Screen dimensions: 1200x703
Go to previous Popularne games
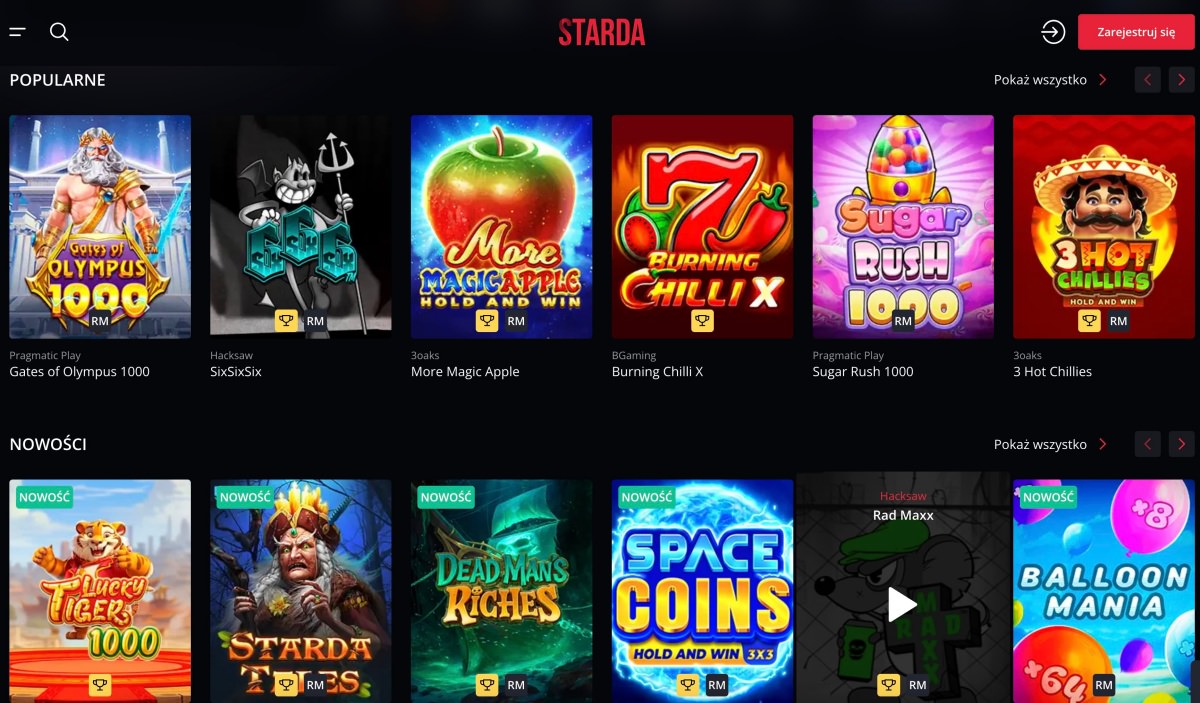(1148, 80)
